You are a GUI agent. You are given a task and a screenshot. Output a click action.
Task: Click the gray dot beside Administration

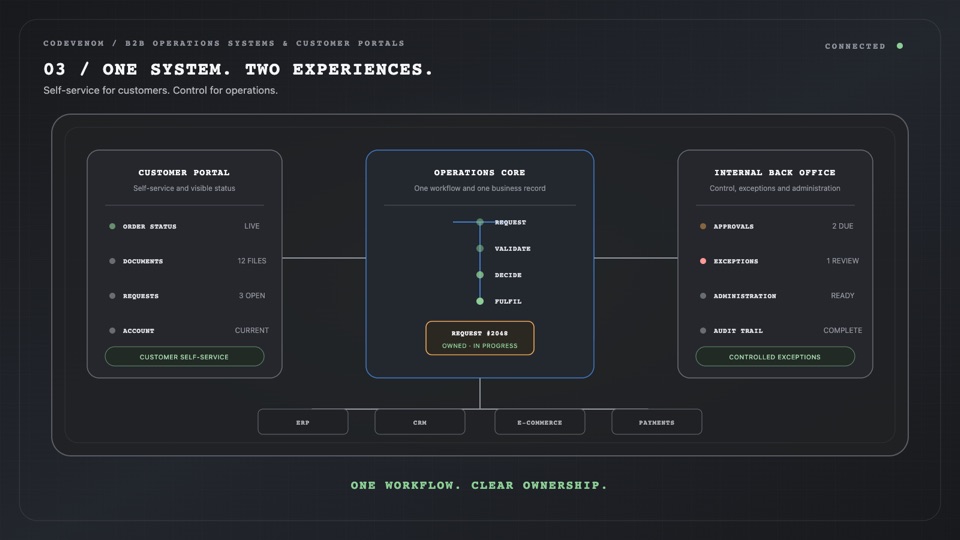tap(703, 296)
